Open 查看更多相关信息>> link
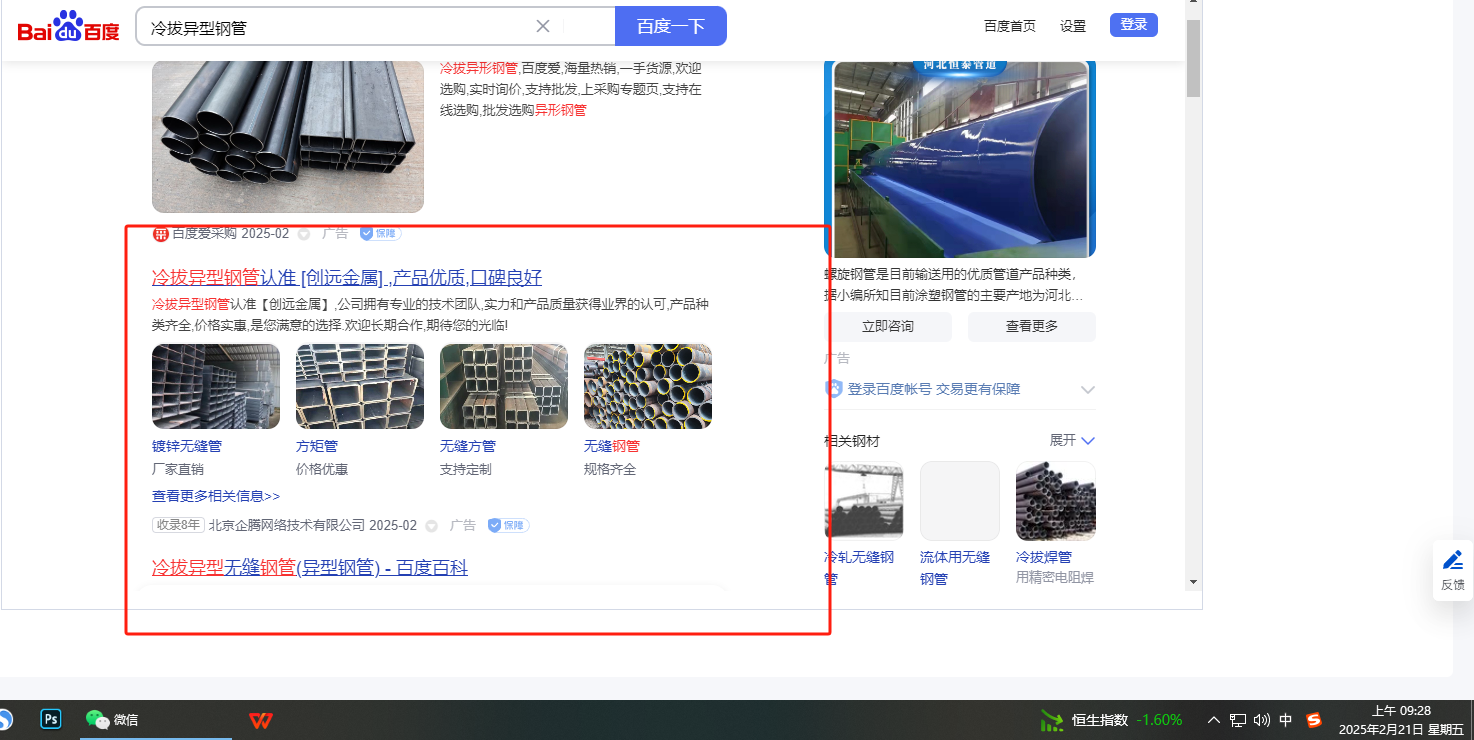 click(x=216, y=496)
